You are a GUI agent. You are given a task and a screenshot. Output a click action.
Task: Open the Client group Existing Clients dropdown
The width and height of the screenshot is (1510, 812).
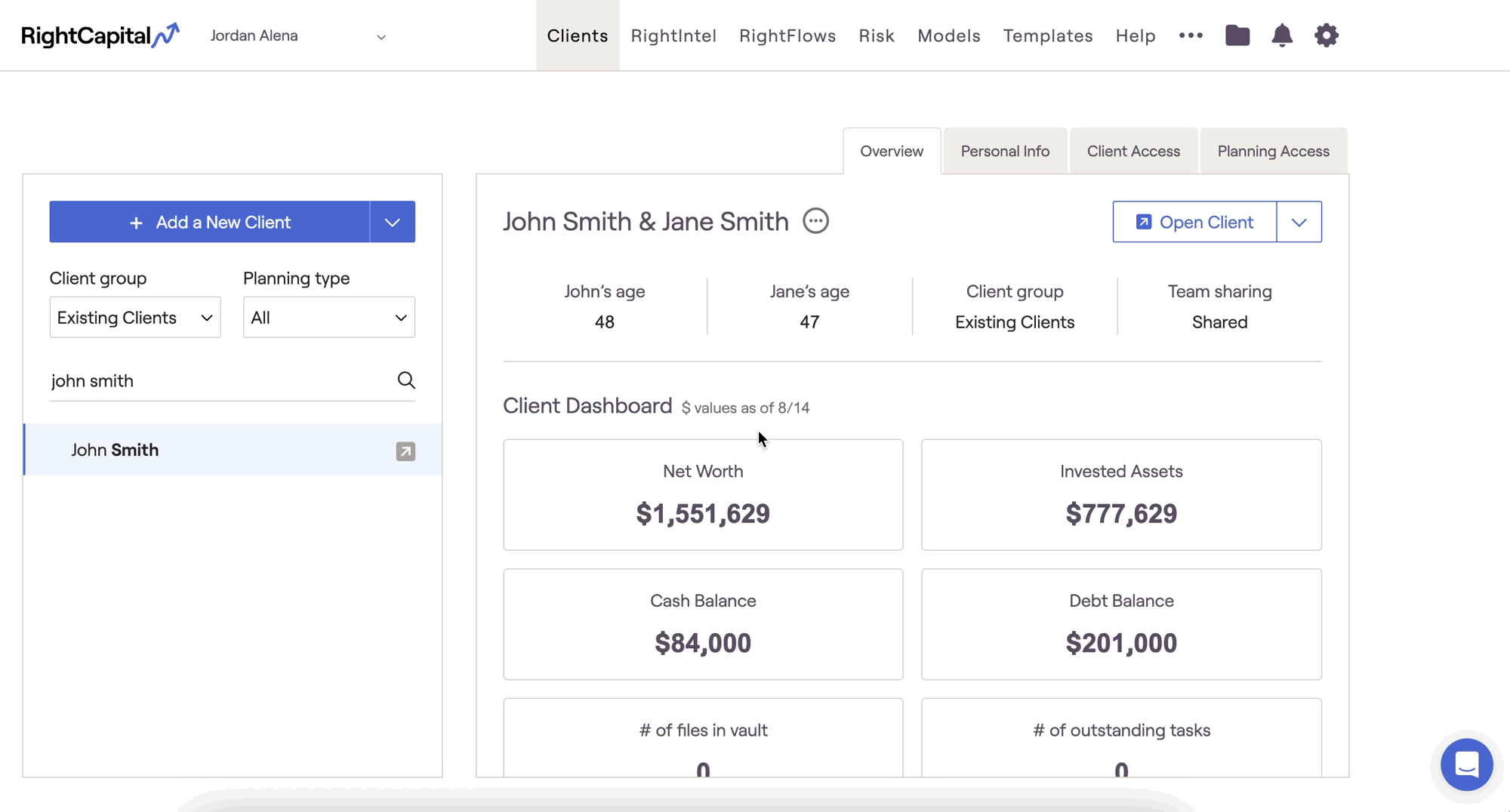click(x=135, y=317)
